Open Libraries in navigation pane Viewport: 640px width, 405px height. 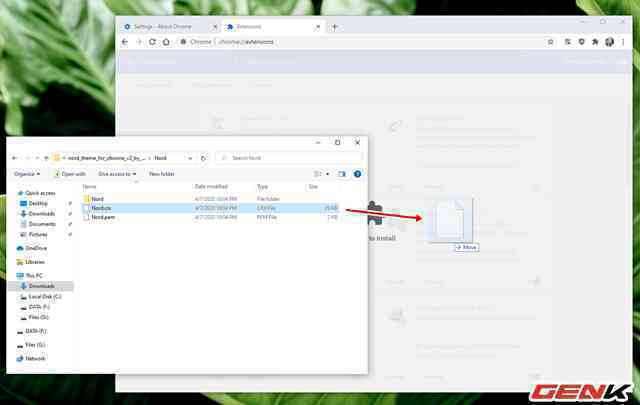coord(35,262)
